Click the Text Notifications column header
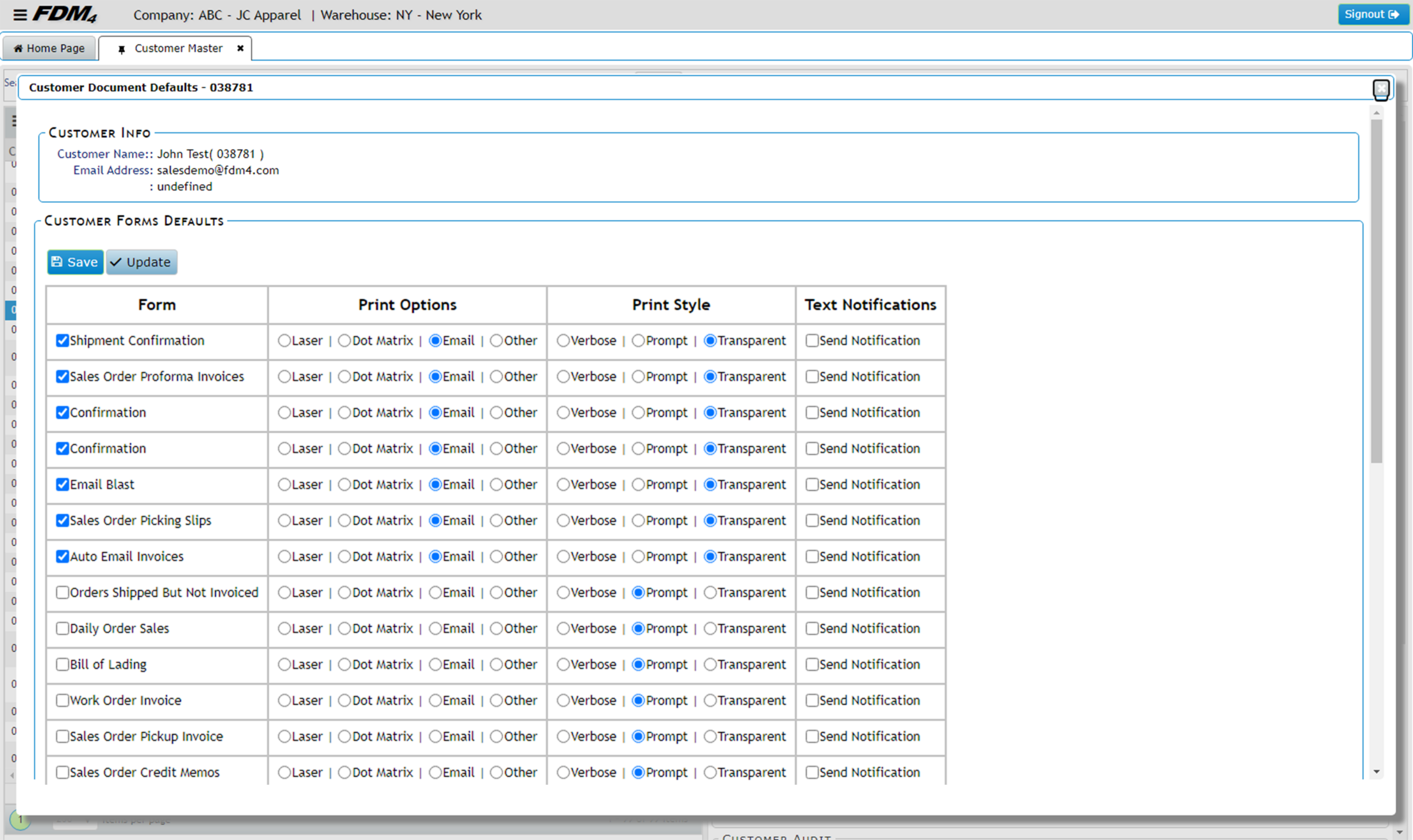 [x=870, y=305]
